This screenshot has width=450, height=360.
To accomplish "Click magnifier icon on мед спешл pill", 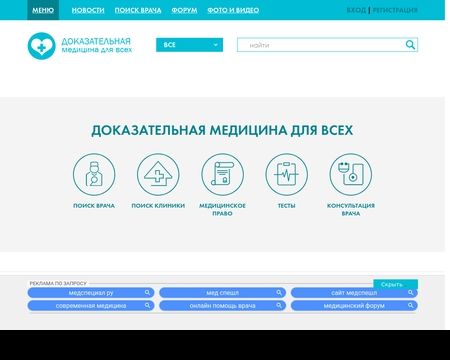I will (279, 292).
